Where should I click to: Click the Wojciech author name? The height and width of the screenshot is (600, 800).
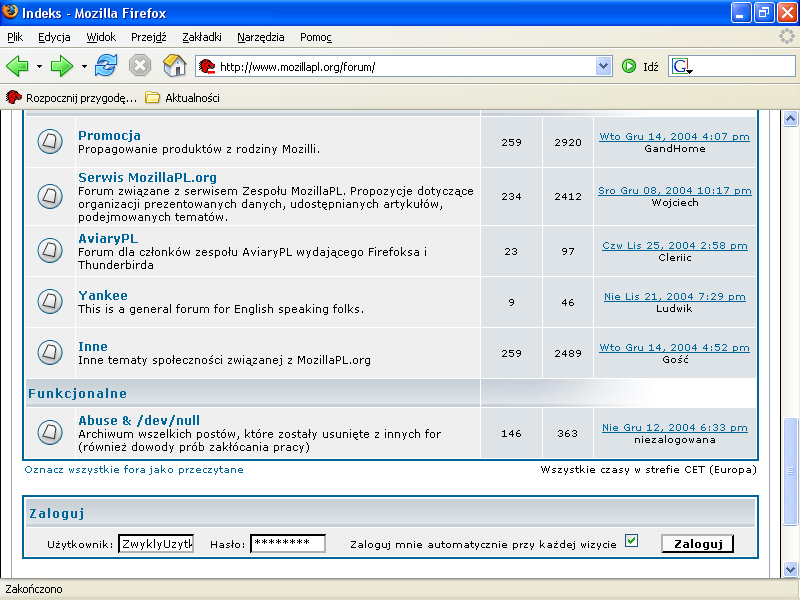pos(674,203)
